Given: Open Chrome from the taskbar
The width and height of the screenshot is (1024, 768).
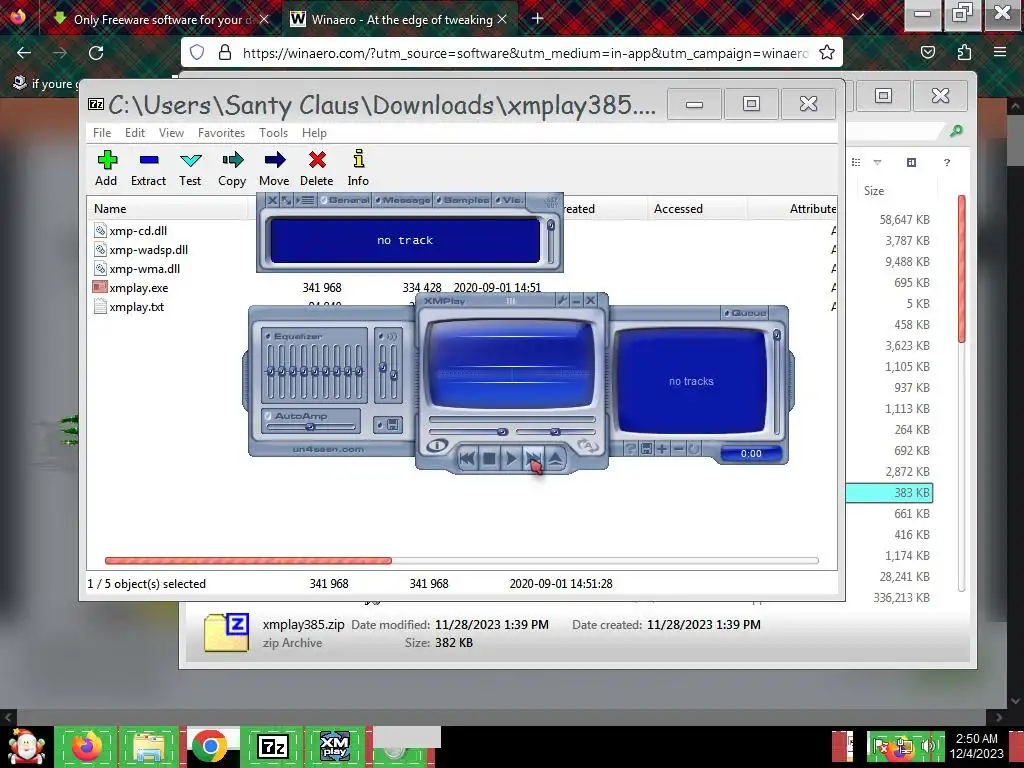Looking at the screenshot, I should 210,746.
